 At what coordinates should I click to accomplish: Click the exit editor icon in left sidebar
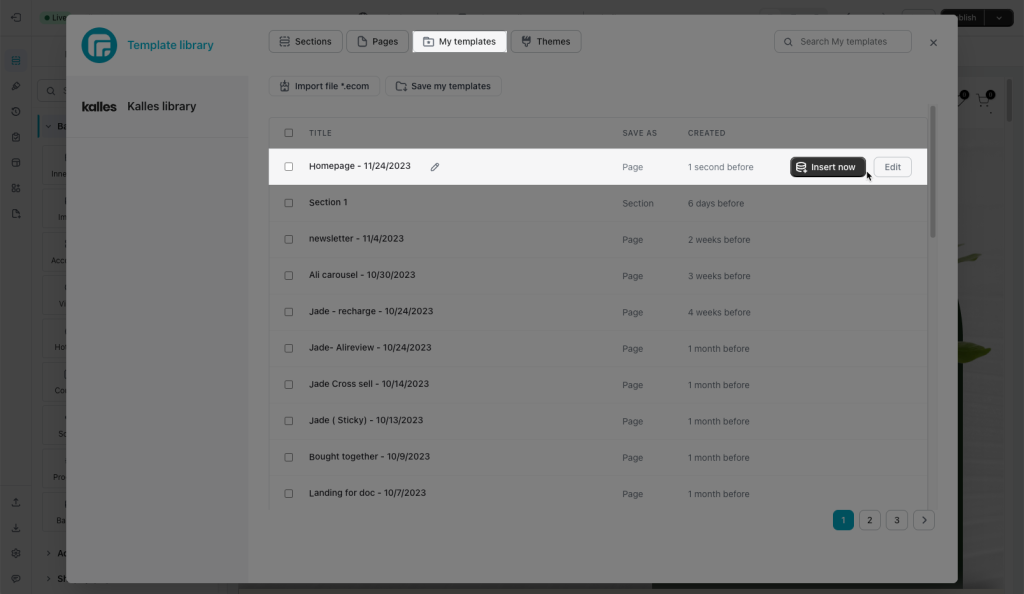16,18
